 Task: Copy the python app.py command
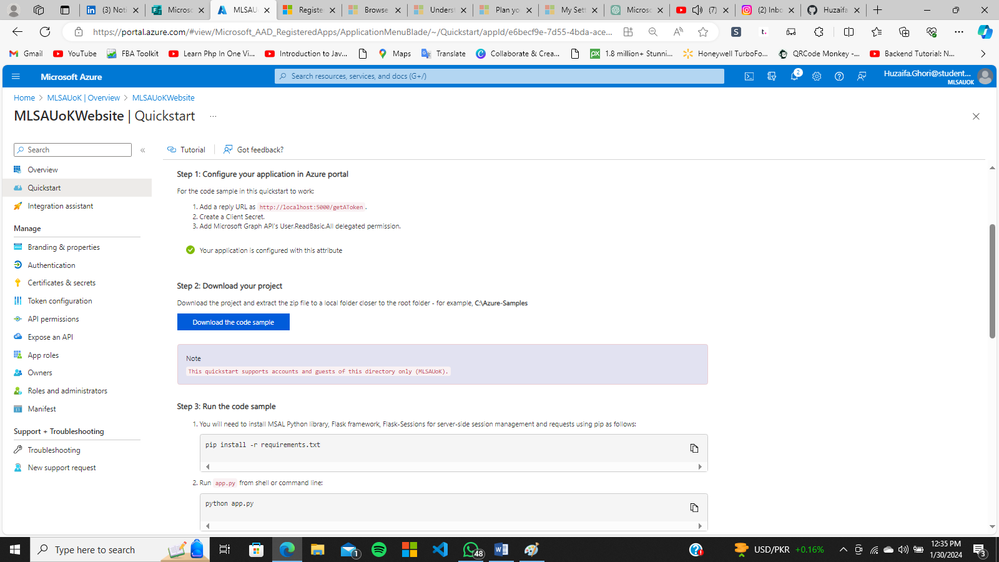pos(694,508)
